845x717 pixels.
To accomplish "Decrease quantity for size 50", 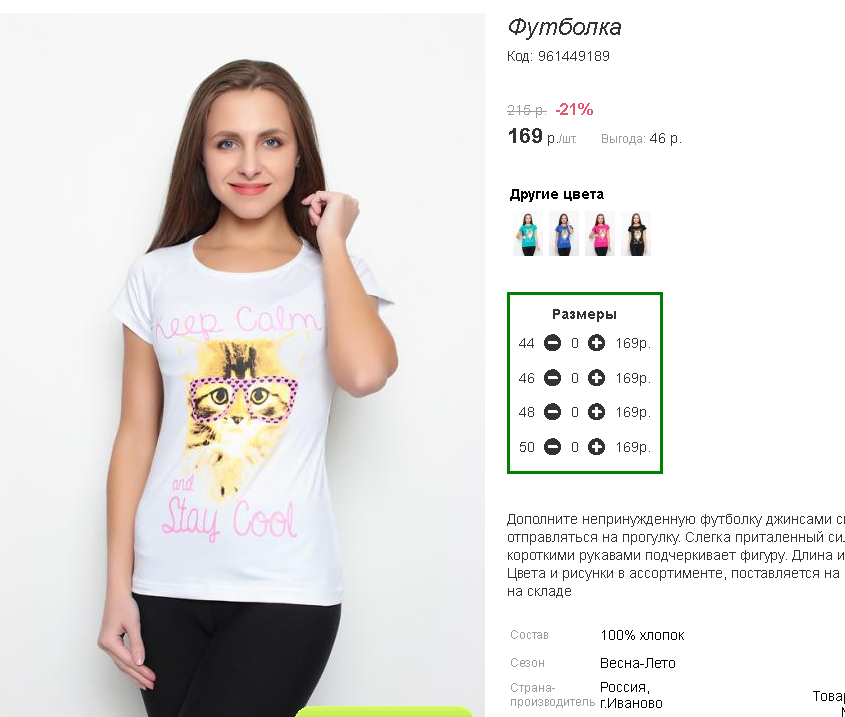I will (x=552, y=447).
